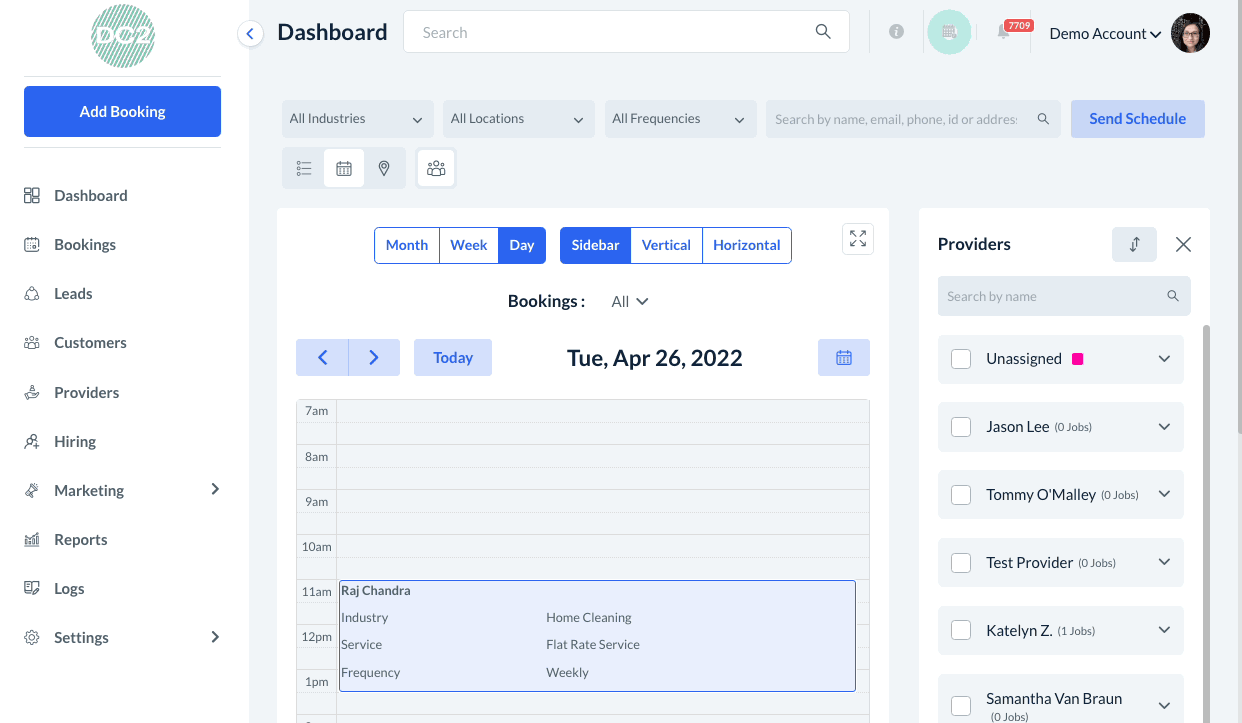The height and width of the screenshot is (723, 1242).
Task: Expand calendar to fullscreen
Action: click(858, 238)
